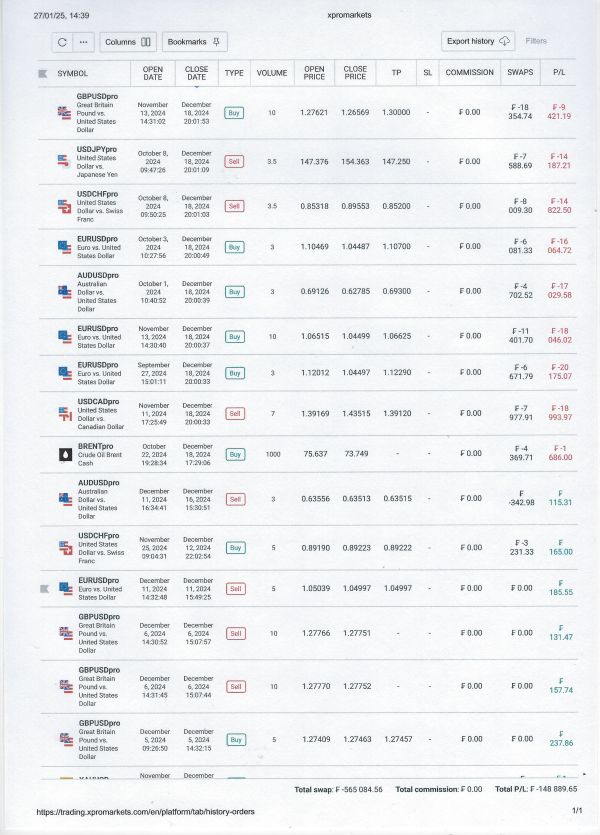Click first GBPUSDpro flag icon
Viewport: 600px width, 835px height.
click(64, 113)
